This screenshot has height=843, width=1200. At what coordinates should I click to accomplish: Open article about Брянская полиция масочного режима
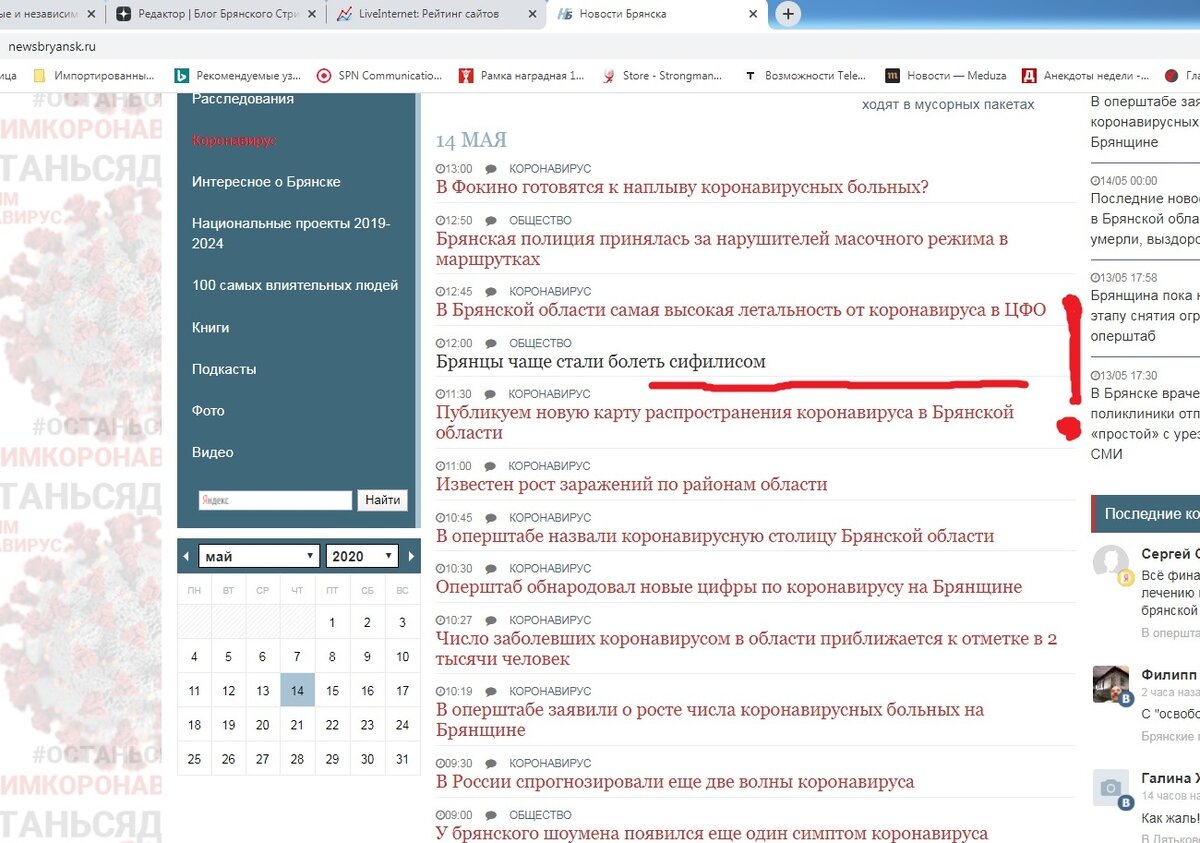coord(722,249)
